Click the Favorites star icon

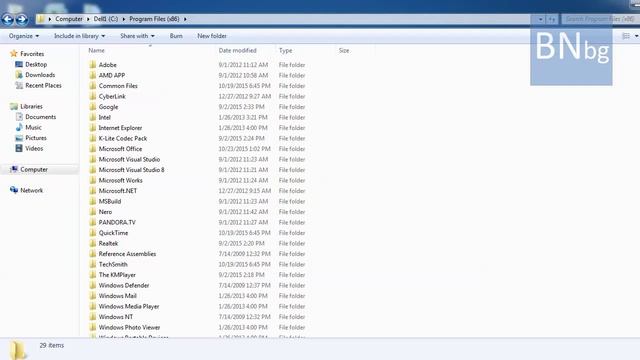(14, 53)
